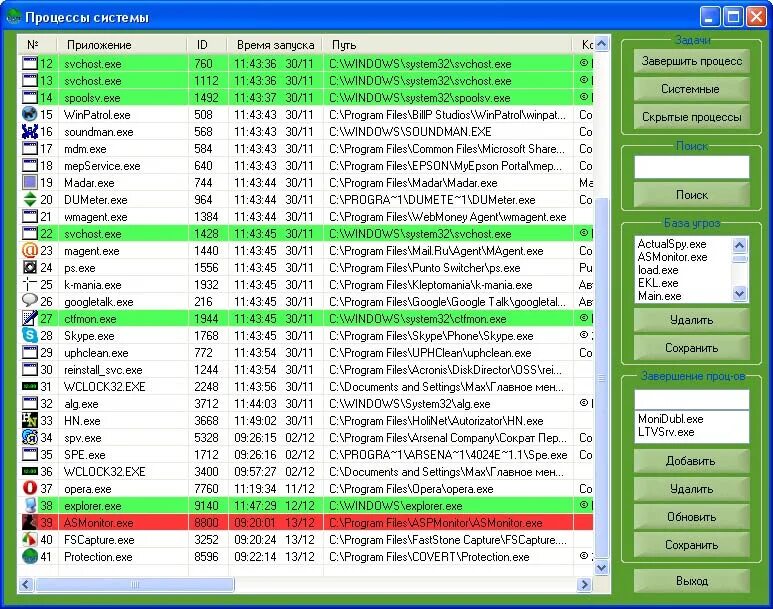773x609 pixels.
Task: Select MoniDubl.exe in termination list
Action: click(670, 419)
